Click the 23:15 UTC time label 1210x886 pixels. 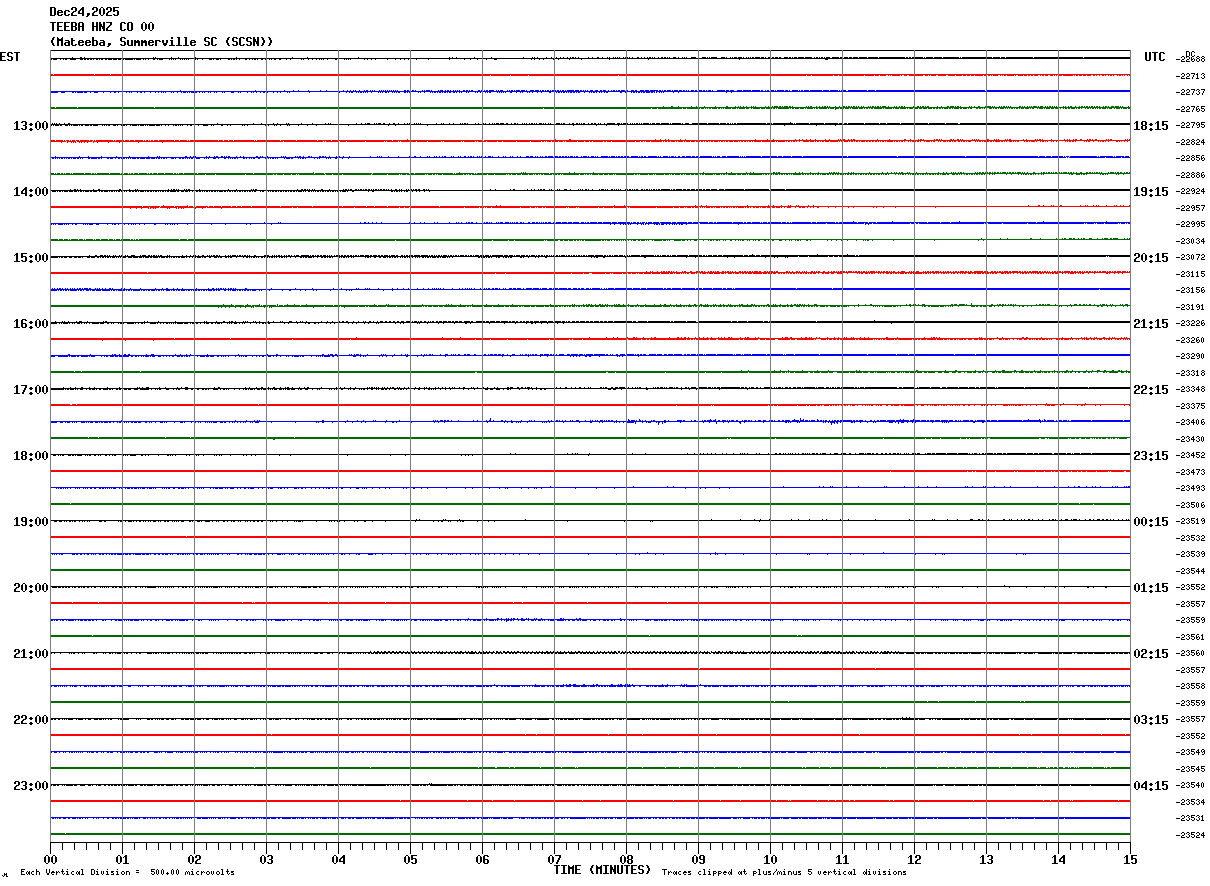[x=1151, y=456]
